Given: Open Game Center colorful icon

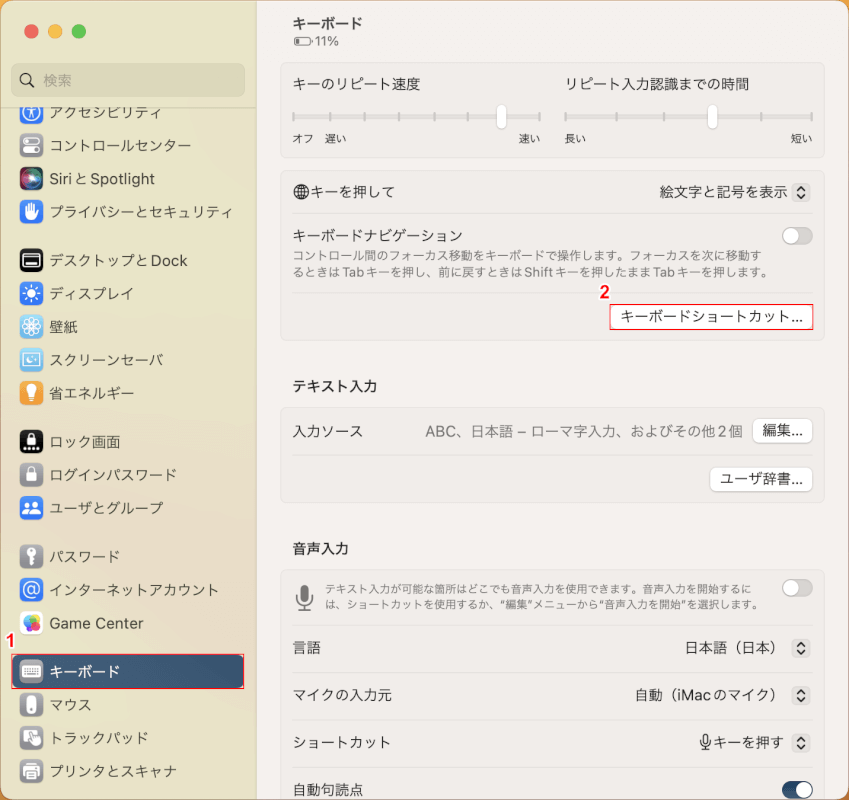Looking at the screenshot, I should 31,624.
